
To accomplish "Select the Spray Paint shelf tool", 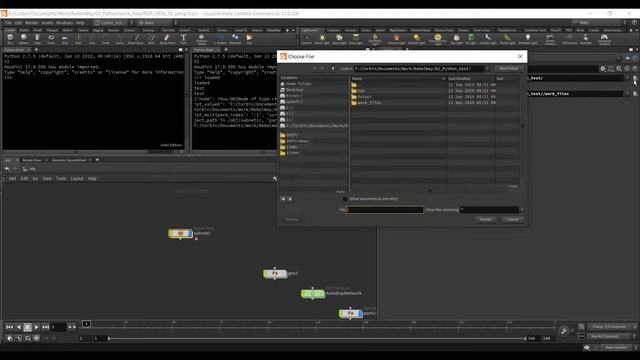I will [x=167, y=39].
